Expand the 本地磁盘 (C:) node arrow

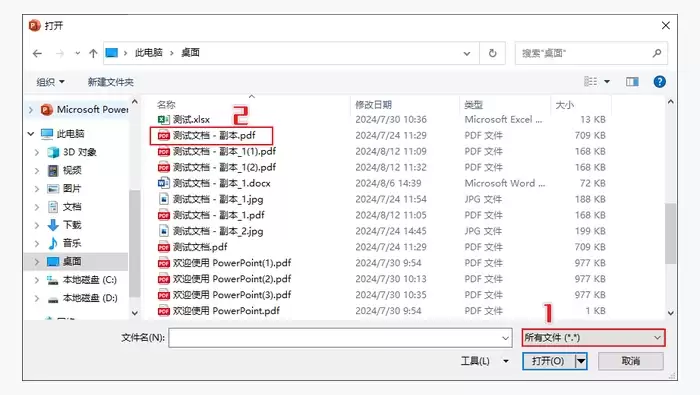[37, 280]
